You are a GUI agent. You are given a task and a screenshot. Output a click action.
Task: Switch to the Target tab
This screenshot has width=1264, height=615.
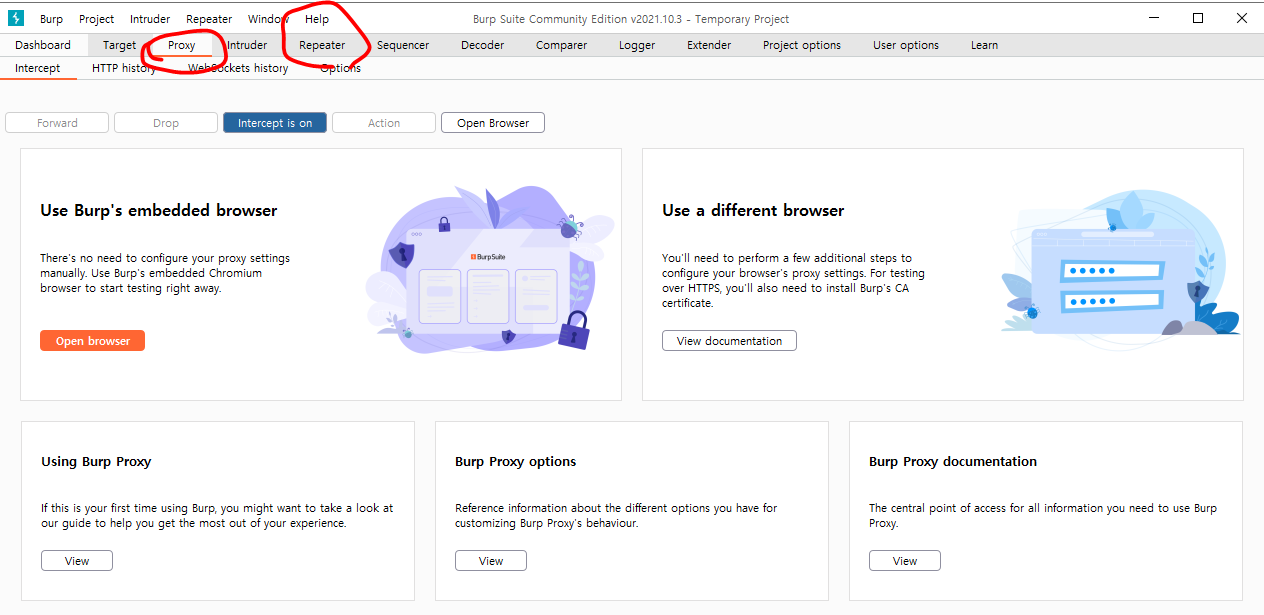[x=119, y=45]
